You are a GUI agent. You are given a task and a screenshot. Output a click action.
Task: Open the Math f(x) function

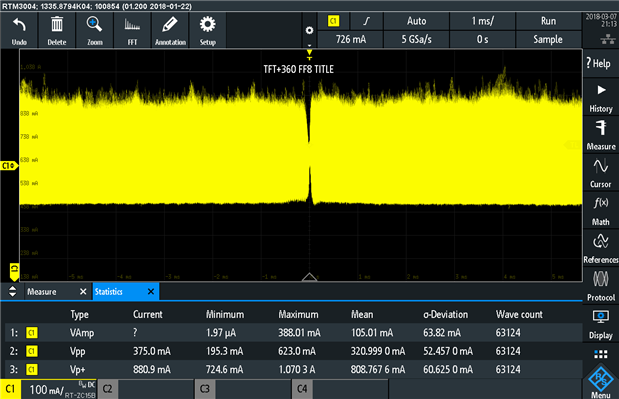(x=601, y=210)
